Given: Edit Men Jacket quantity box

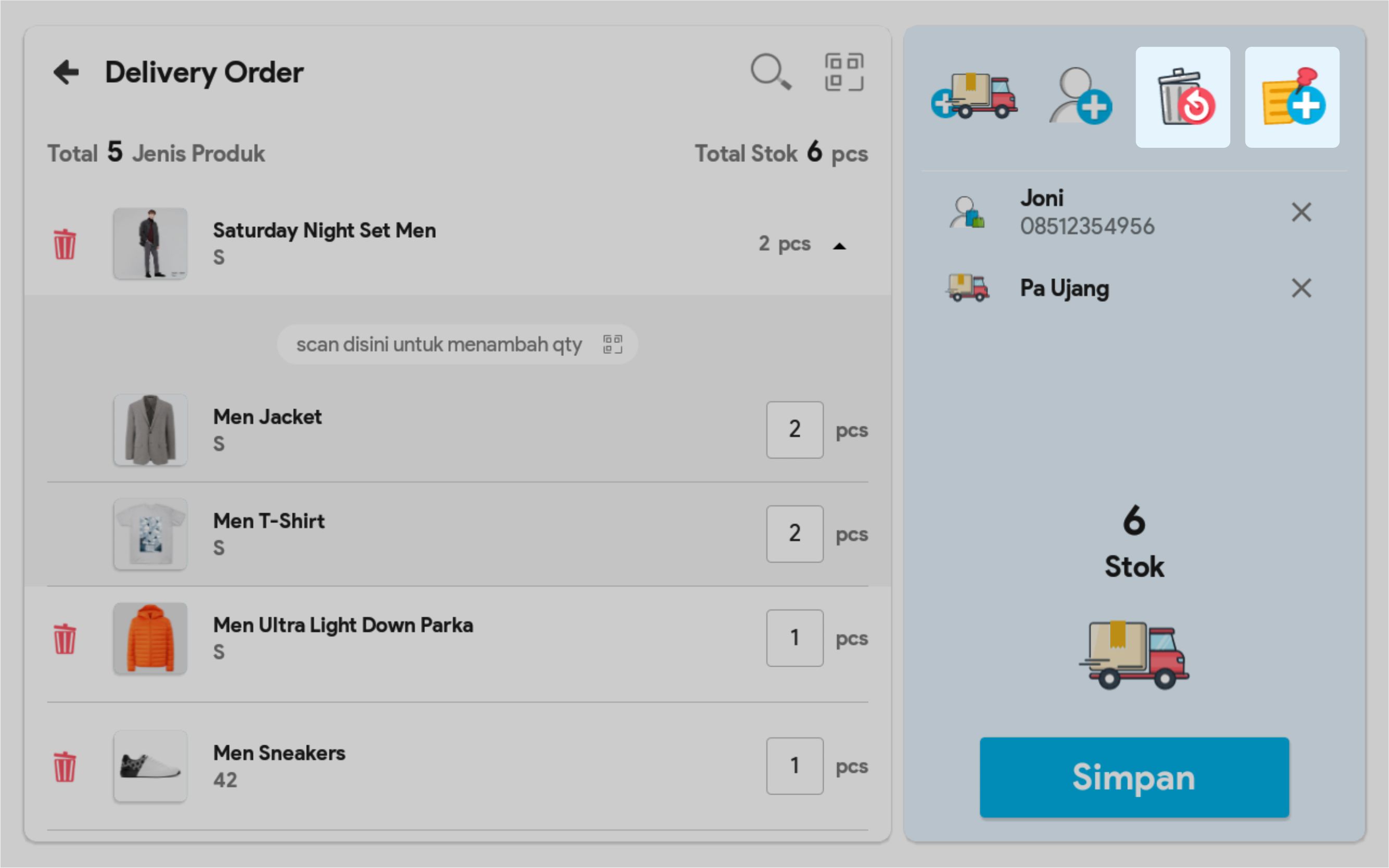Looking at the screenshot, I should (x=794, y=429).
